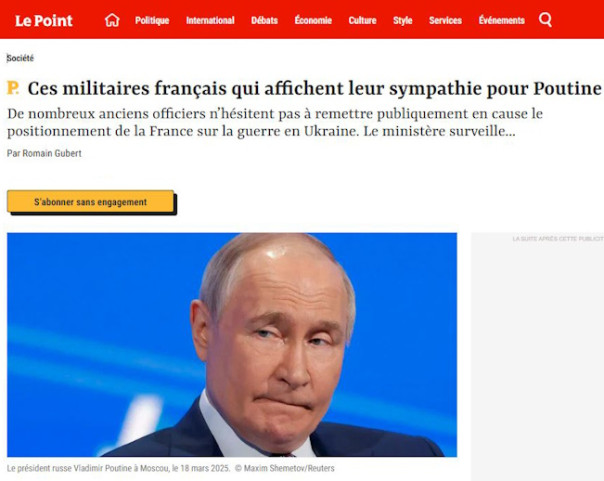Go to the Événements section

pos(502,20)
